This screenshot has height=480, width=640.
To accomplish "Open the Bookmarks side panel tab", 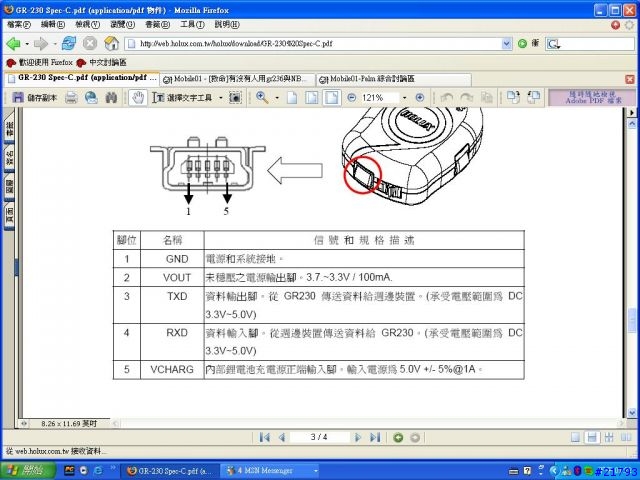I will tap(9, 129).
